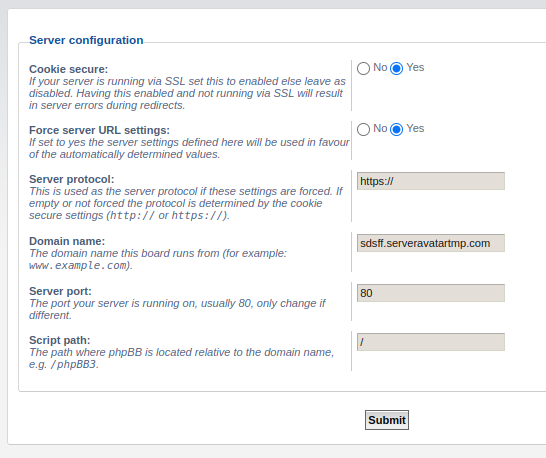The width and height of the screenshot is (546, 458).
Task: Click the 'Cookie secure:' label
Action: [x=69, y=69]
